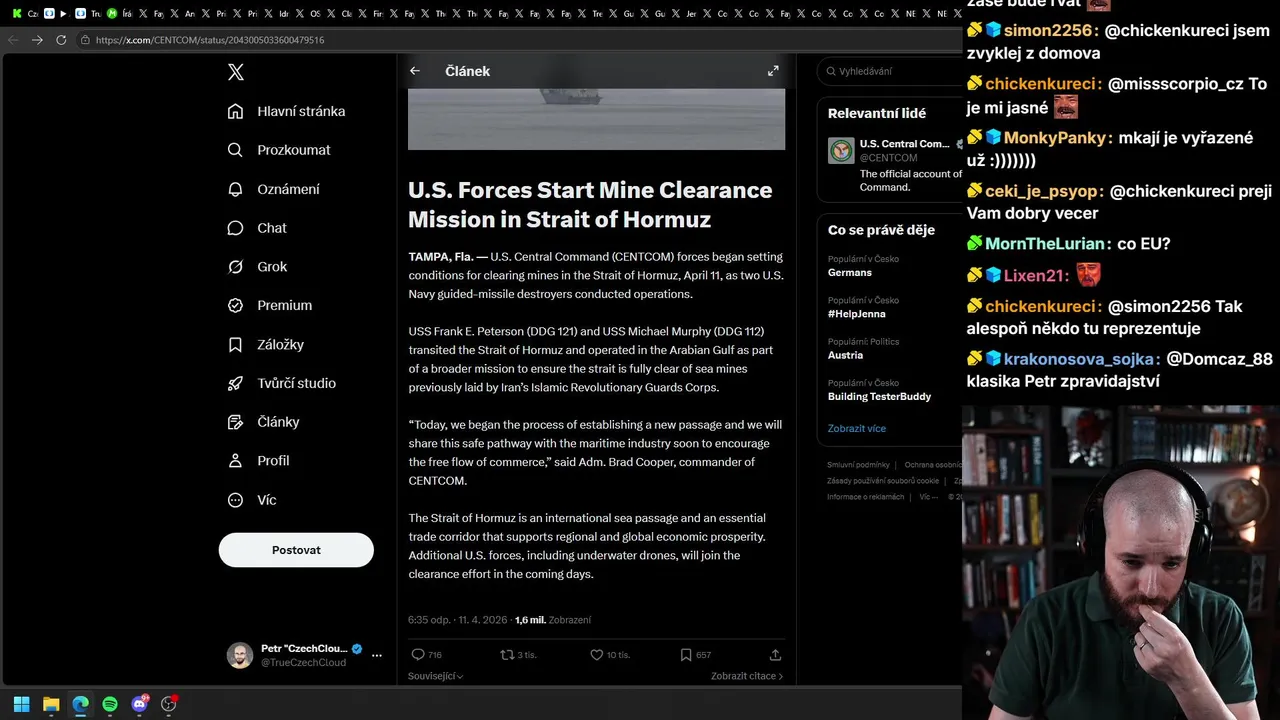Open Chat messages
Viewport: 1280px width, 720px height.
pyautogui.click(x=257, y=228)
